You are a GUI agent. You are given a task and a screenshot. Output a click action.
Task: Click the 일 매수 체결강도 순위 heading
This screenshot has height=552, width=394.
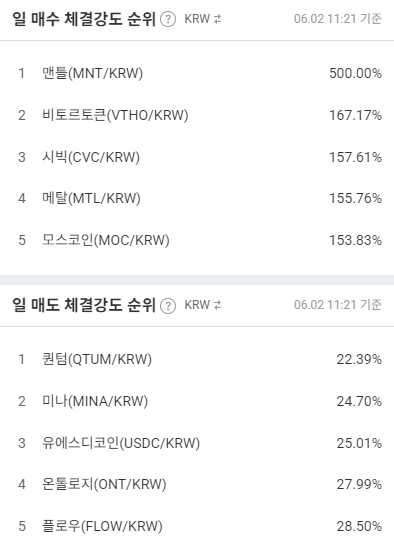(x=84, y=19)
